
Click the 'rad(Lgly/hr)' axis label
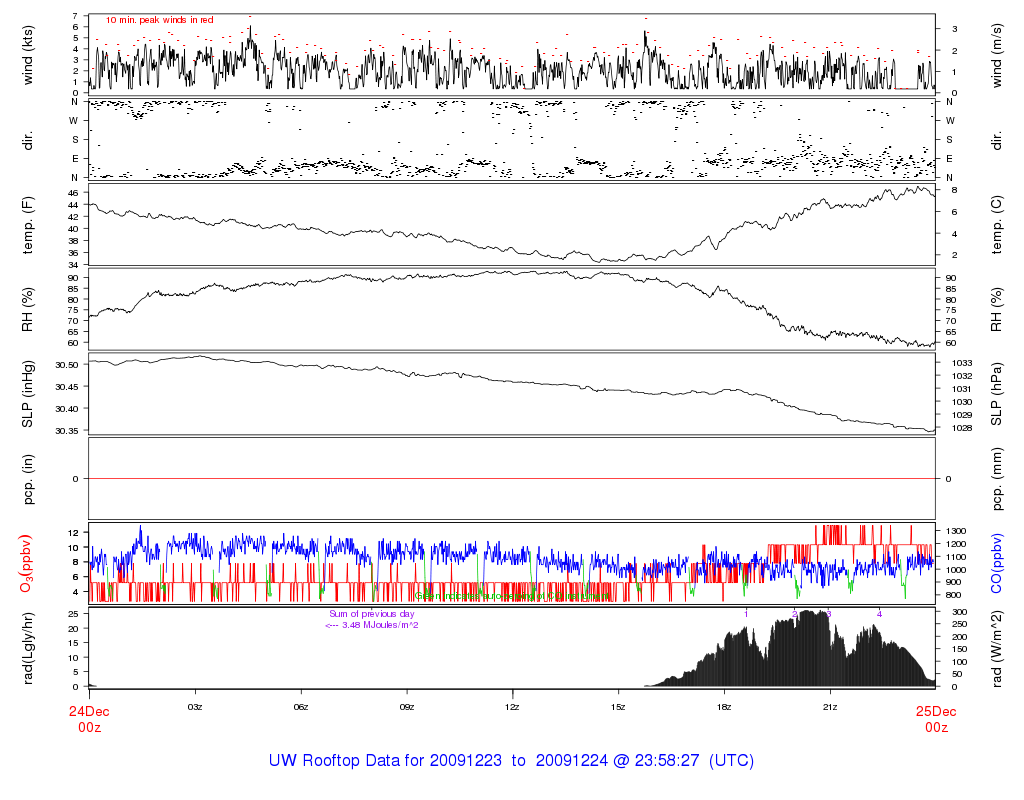point(27,648)
